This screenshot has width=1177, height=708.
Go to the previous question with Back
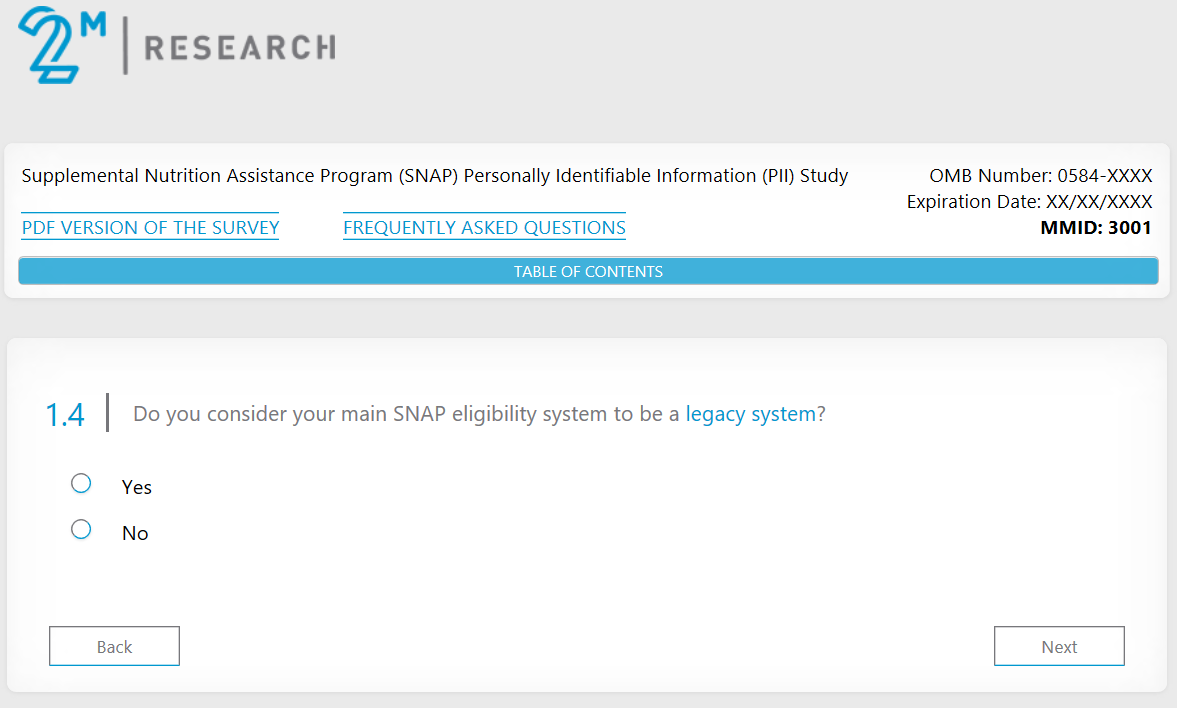pyautogui.click(x=114, y=646)
